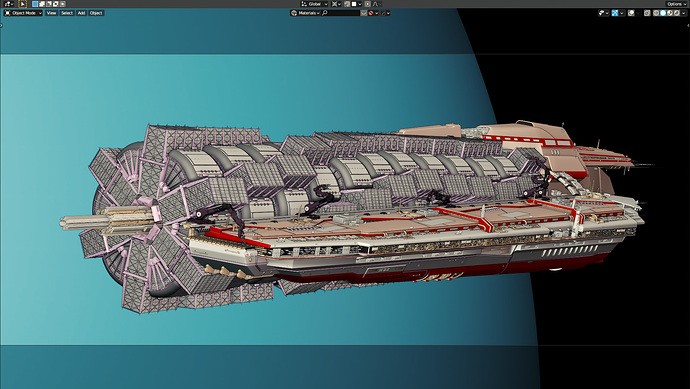Switch to Solid shading

point(663,13)
